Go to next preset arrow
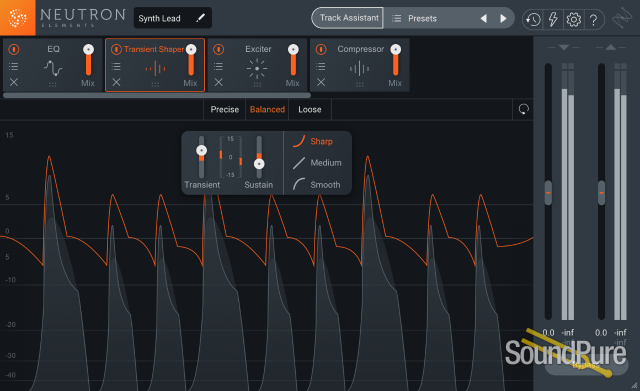The width and height of the screenshot is (640, 391). [503, 18]
